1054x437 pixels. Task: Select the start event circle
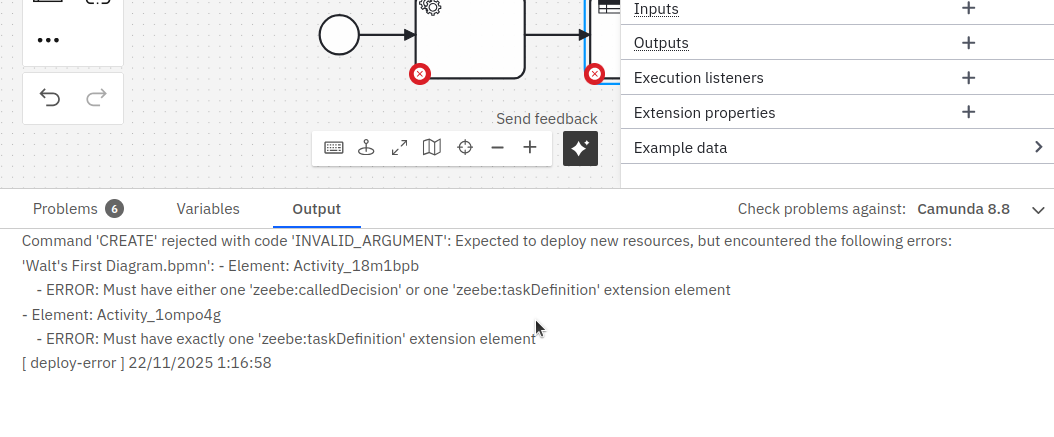[339, 35]
